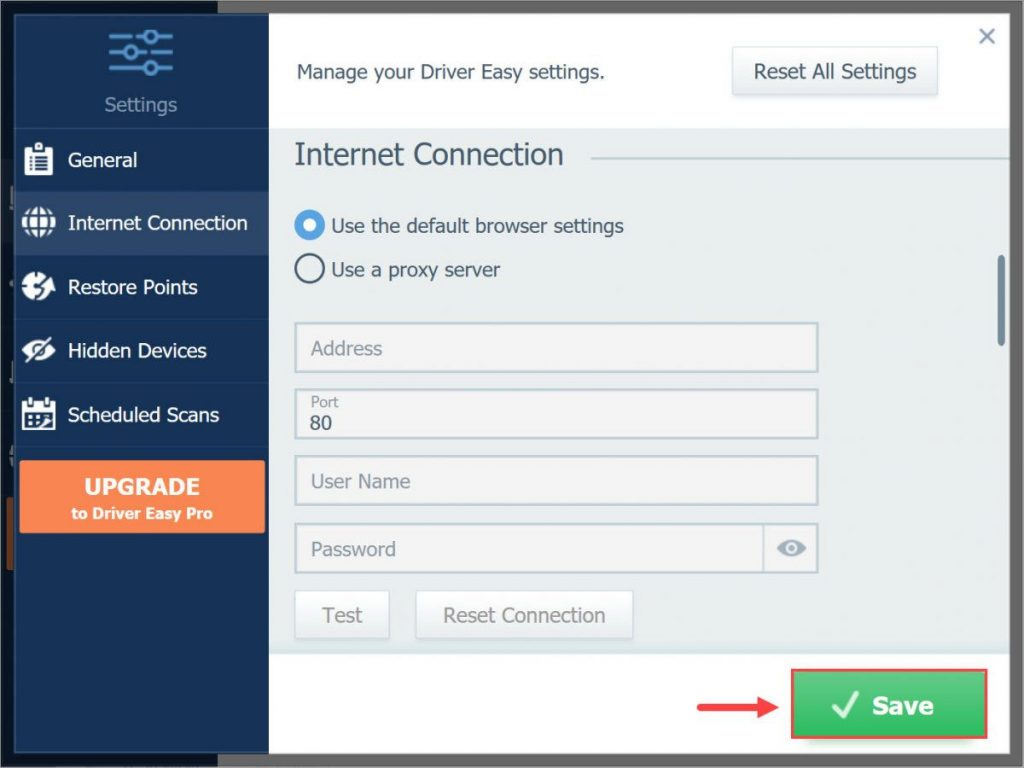Click the Hidden Devices crossed-eye icon
This screenshot has width=1024, height=768.
pyautogui.click(x=38, y=351)
